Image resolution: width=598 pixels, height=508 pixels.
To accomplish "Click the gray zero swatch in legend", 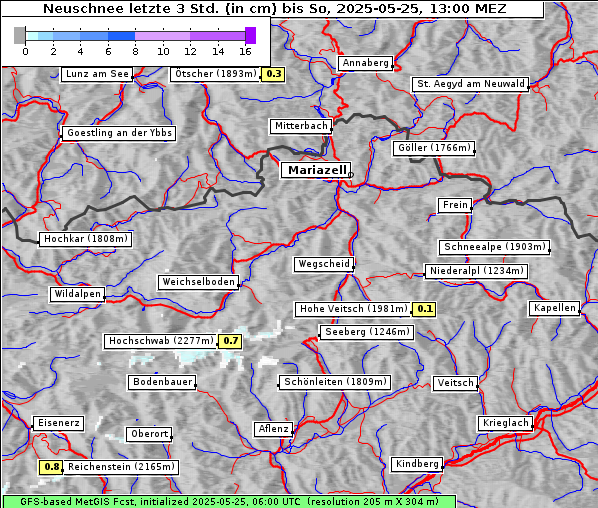I will 19,35.
